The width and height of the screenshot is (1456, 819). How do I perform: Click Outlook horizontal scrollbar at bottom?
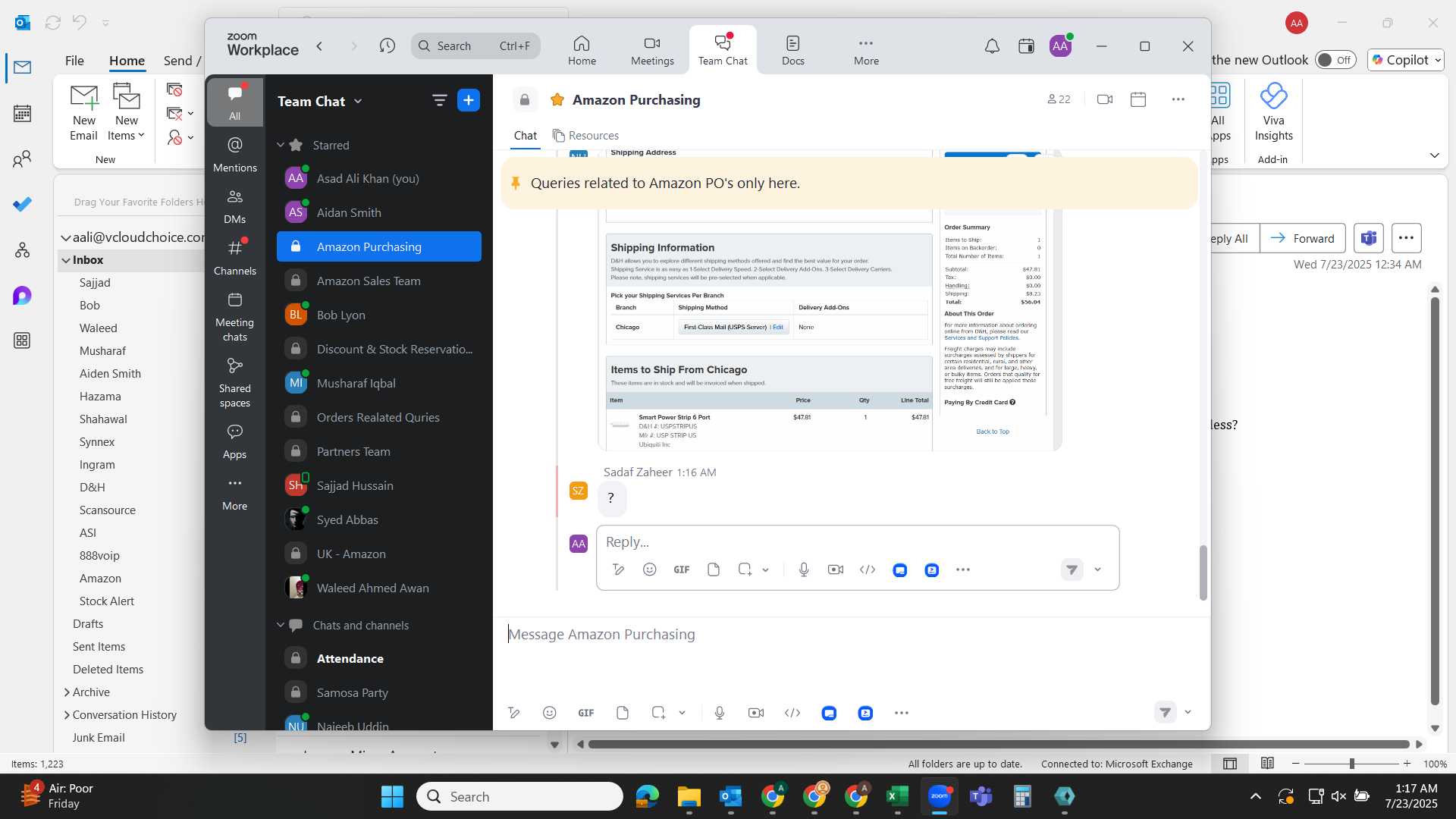coord(998,744)
